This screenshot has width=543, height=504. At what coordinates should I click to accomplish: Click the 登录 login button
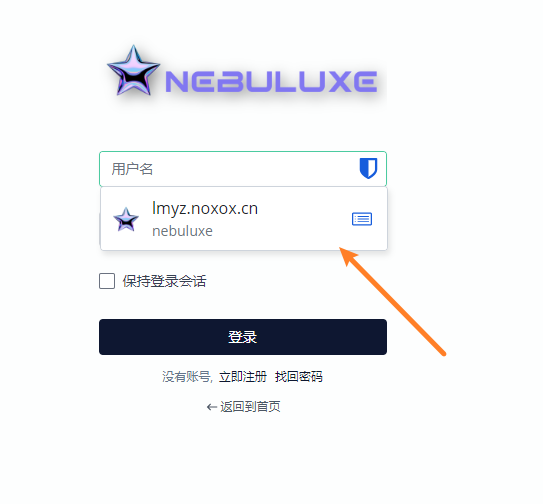tap(243, 337)
